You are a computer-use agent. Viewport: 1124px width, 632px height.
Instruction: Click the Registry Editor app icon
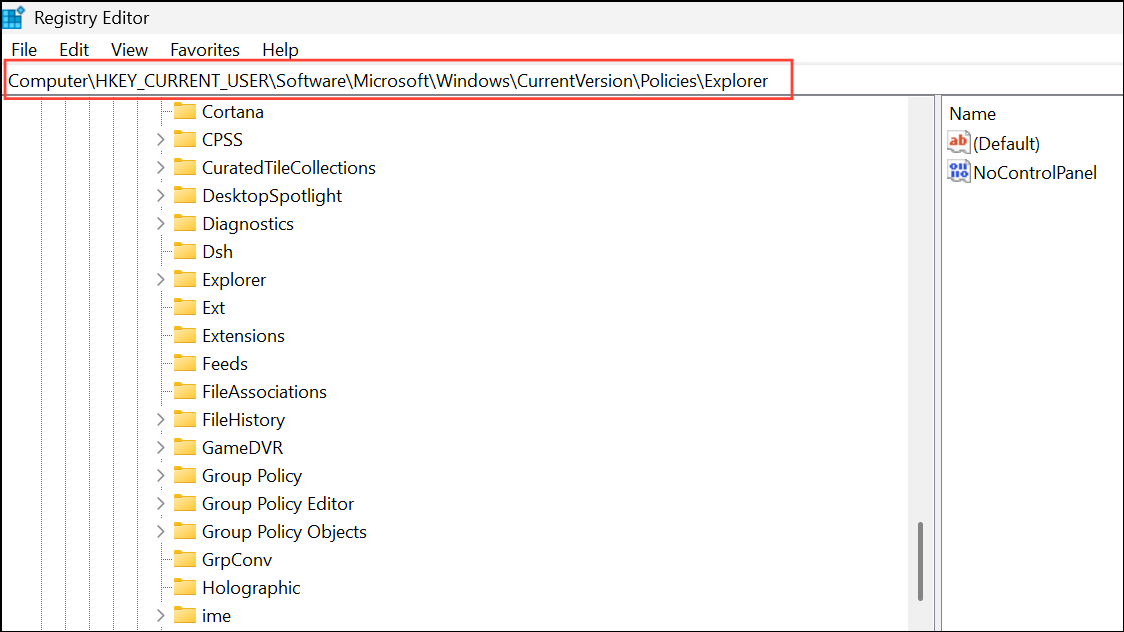[14, 16]
